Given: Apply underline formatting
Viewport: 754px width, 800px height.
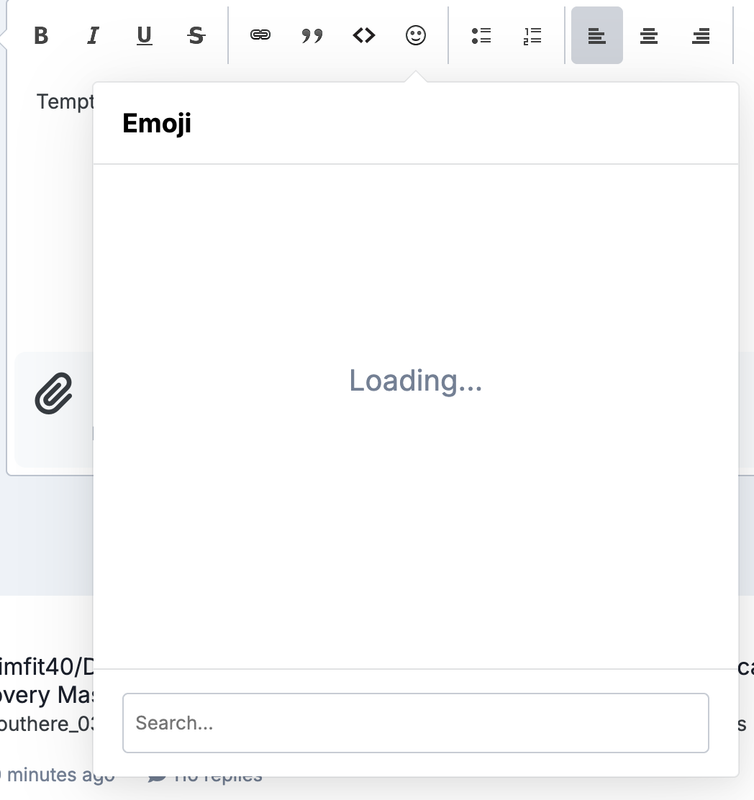Looking at the screenshot, I should click(144, 35).
